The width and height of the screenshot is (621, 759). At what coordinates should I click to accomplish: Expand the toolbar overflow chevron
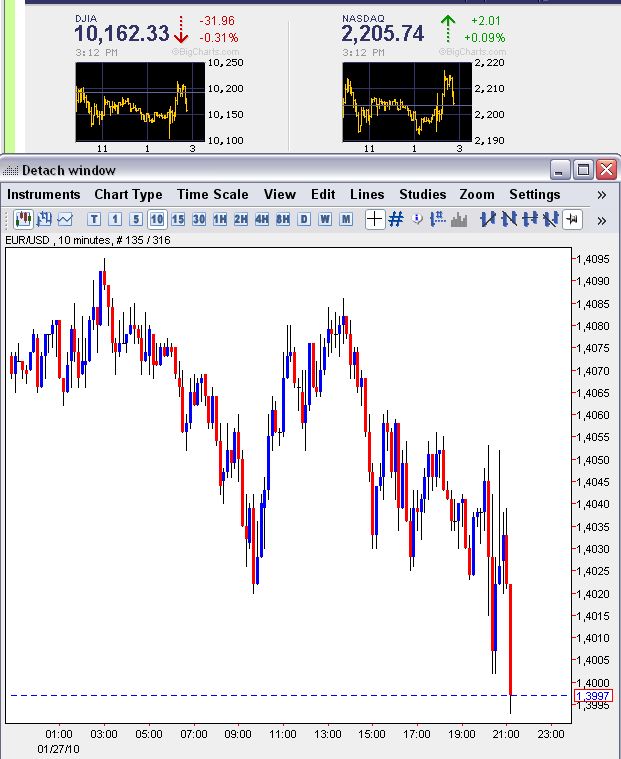(x=602, y=221)
